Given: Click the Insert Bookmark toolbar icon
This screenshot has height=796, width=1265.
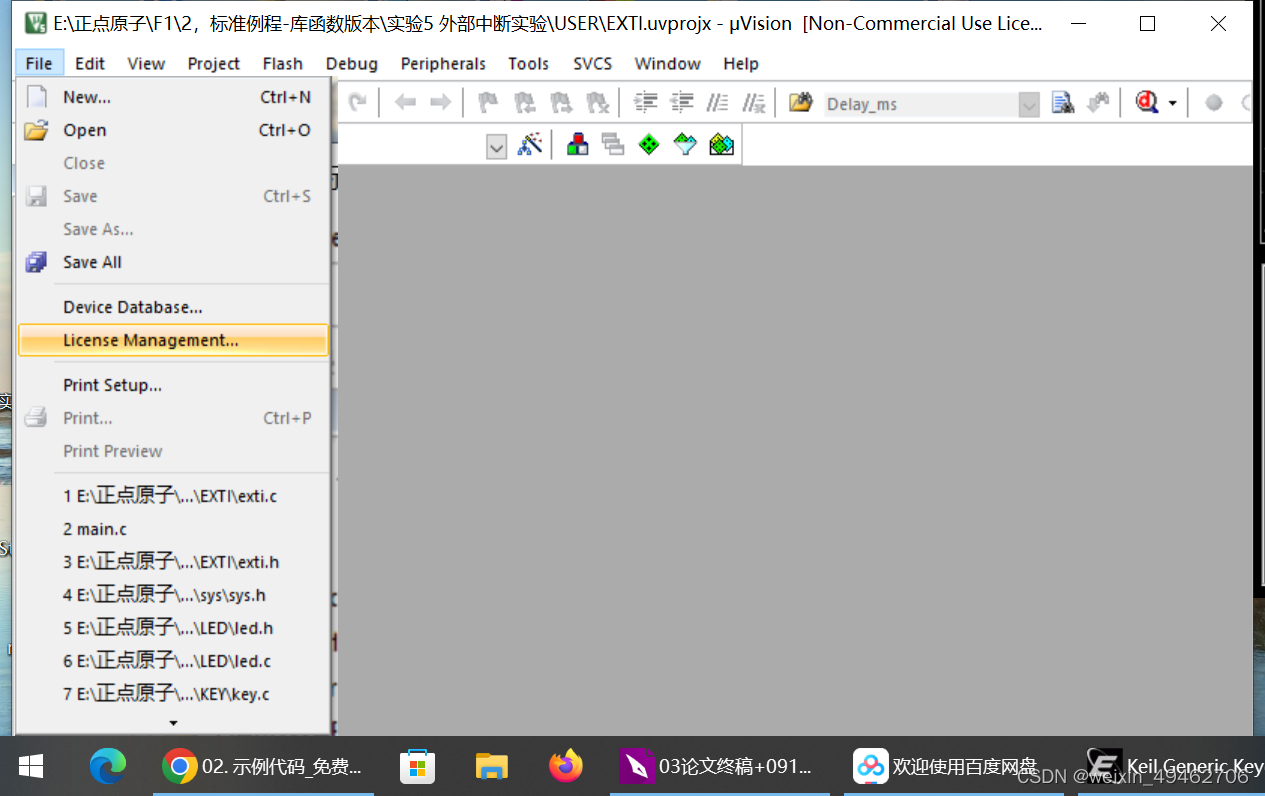Looking at the screenshot, I should (487, 101).
